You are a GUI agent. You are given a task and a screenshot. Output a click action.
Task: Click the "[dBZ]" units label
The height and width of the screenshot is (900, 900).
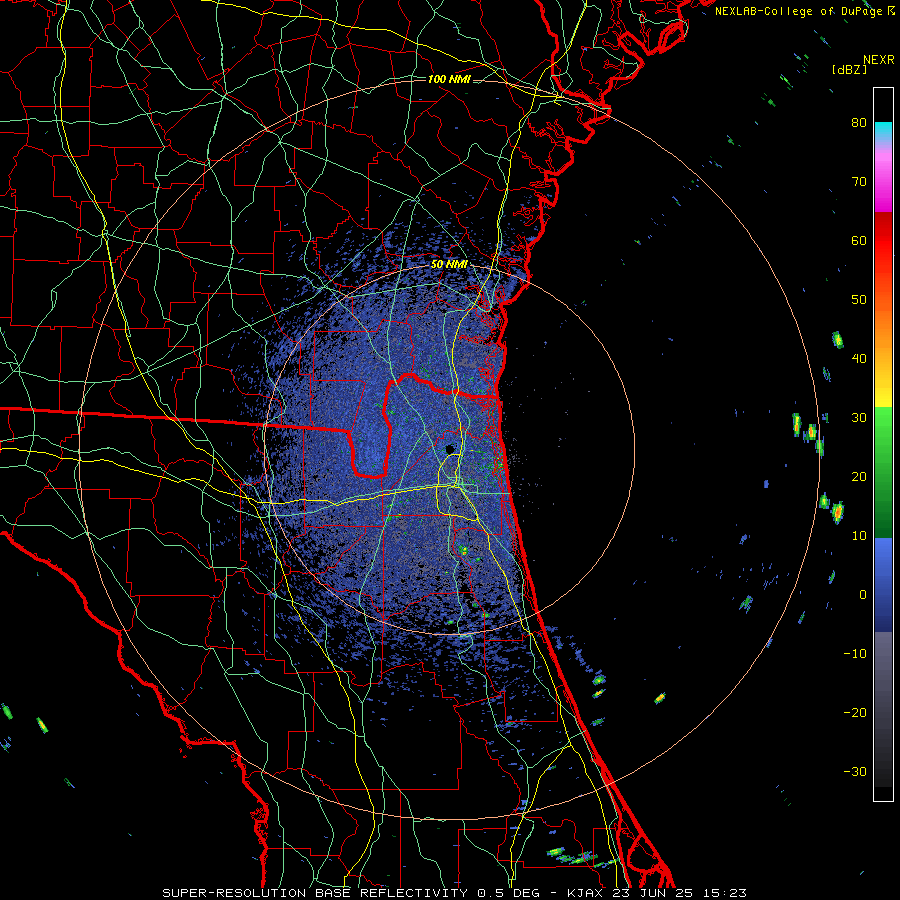849,69
